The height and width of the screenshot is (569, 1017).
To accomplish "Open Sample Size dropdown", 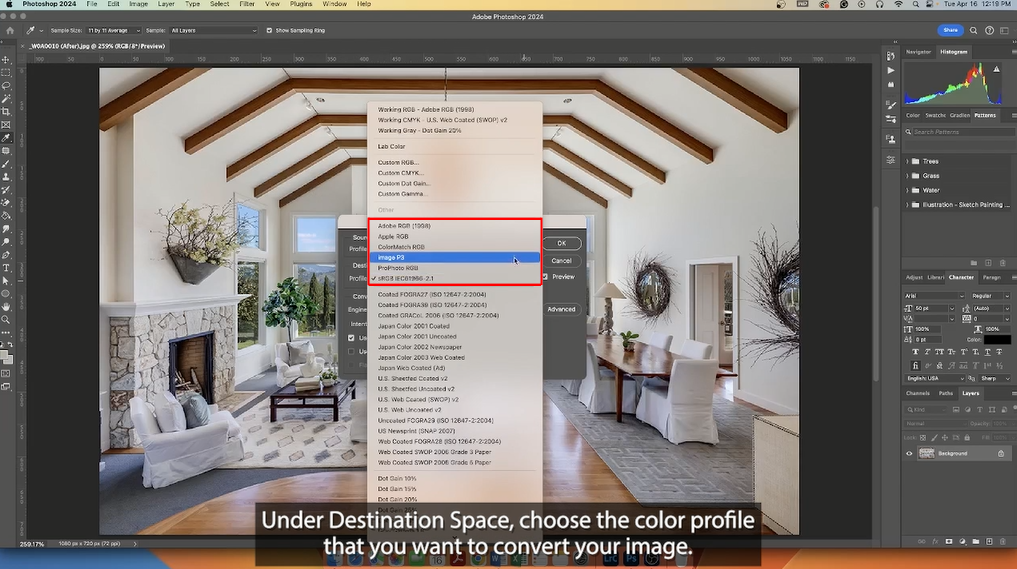I will click(x=114, y=30).
